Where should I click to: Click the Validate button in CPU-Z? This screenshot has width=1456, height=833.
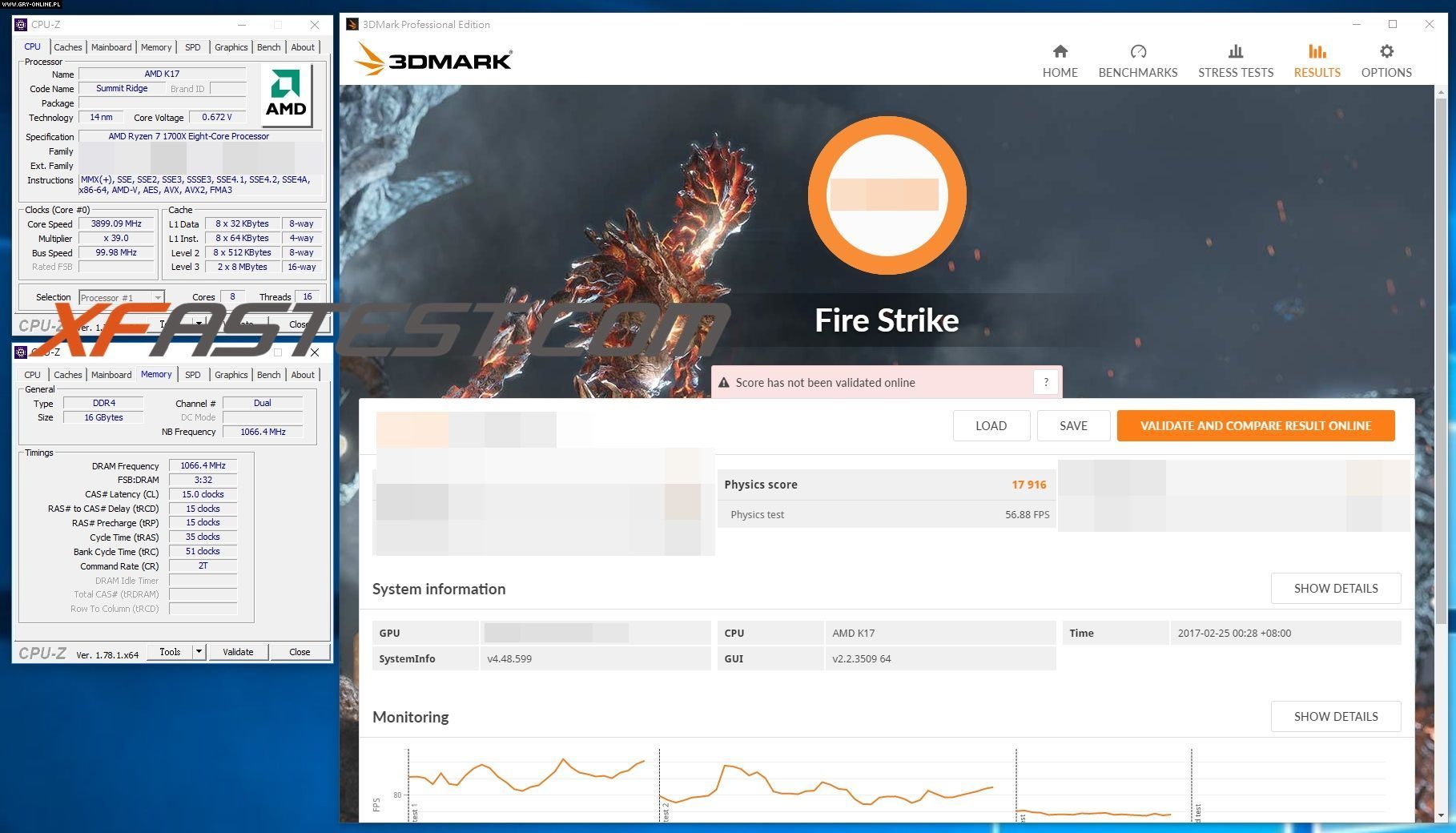pyautogui.click(x=238, y=652)
